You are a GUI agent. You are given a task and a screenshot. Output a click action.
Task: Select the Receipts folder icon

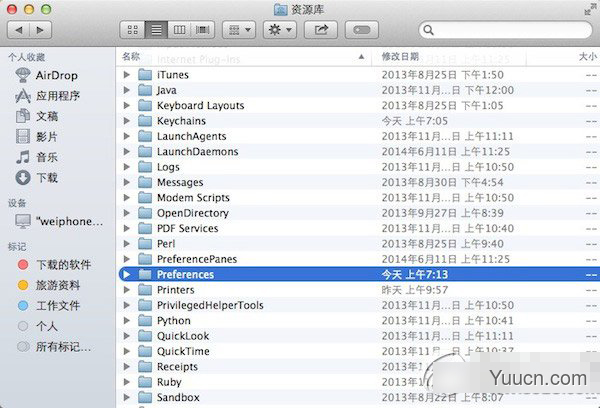pos(145,366)
